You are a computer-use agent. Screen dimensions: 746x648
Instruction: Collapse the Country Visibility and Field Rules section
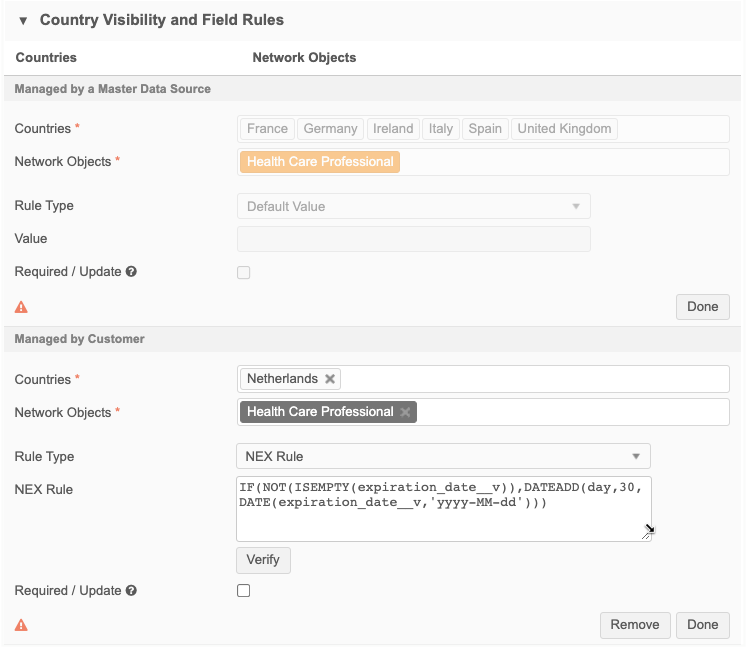(x=23, y=20)
